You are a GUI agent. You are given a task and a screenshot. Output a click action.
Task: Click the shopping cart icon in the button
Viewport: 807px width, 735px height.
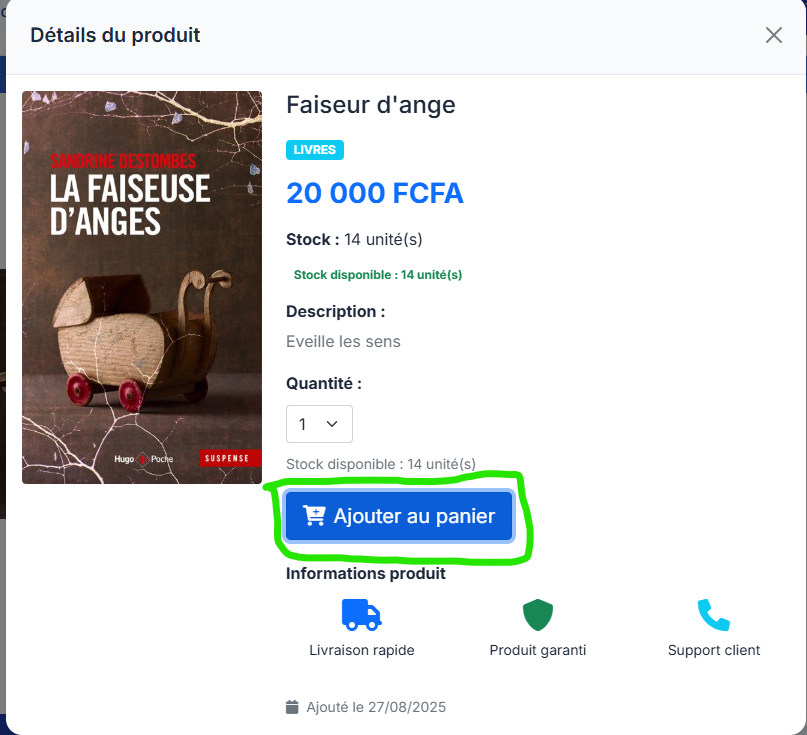tap(314, 516)
